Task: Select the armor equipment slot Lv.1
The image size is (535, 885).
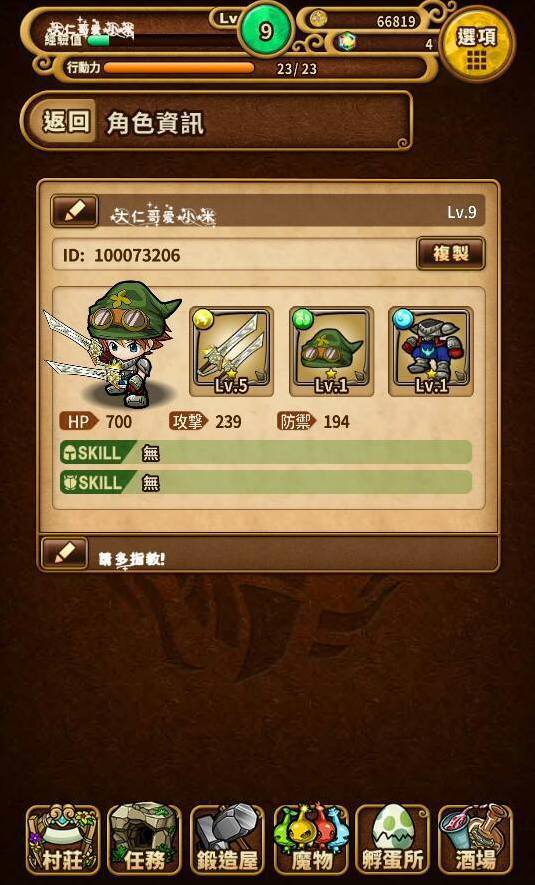Action: [431, 352]
